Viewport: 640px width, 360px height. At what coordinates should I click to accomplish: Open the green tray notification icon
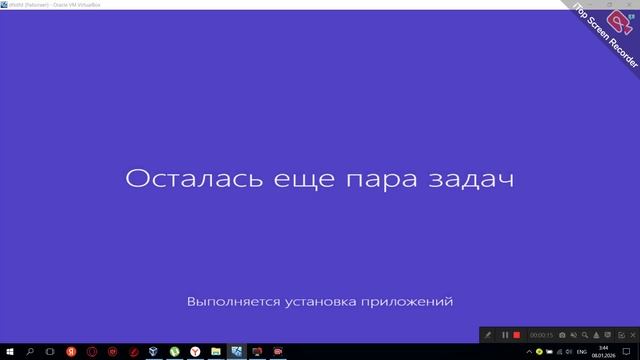(x=539, y=351)
